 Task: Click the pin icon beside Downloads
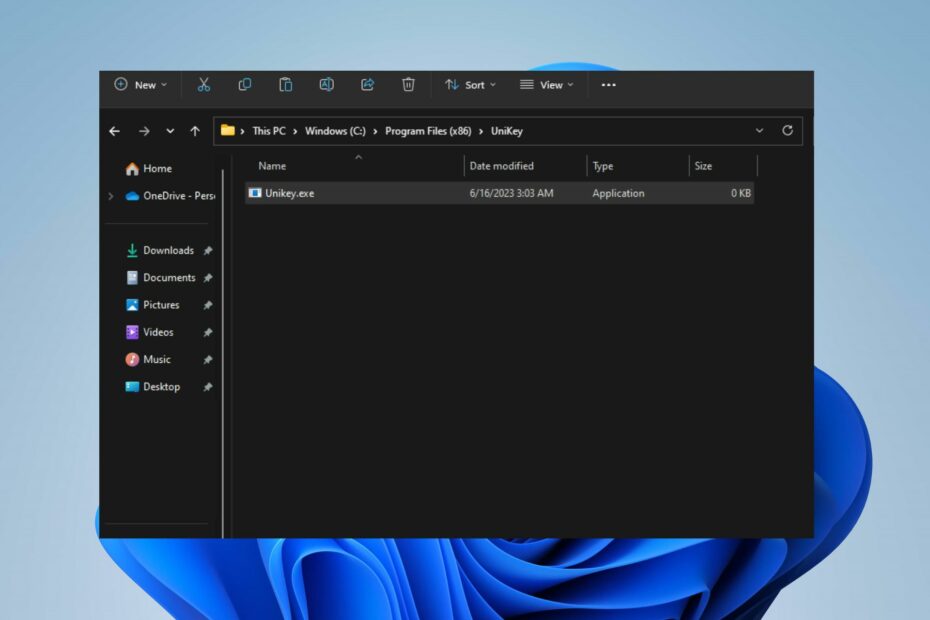(208, 251)
